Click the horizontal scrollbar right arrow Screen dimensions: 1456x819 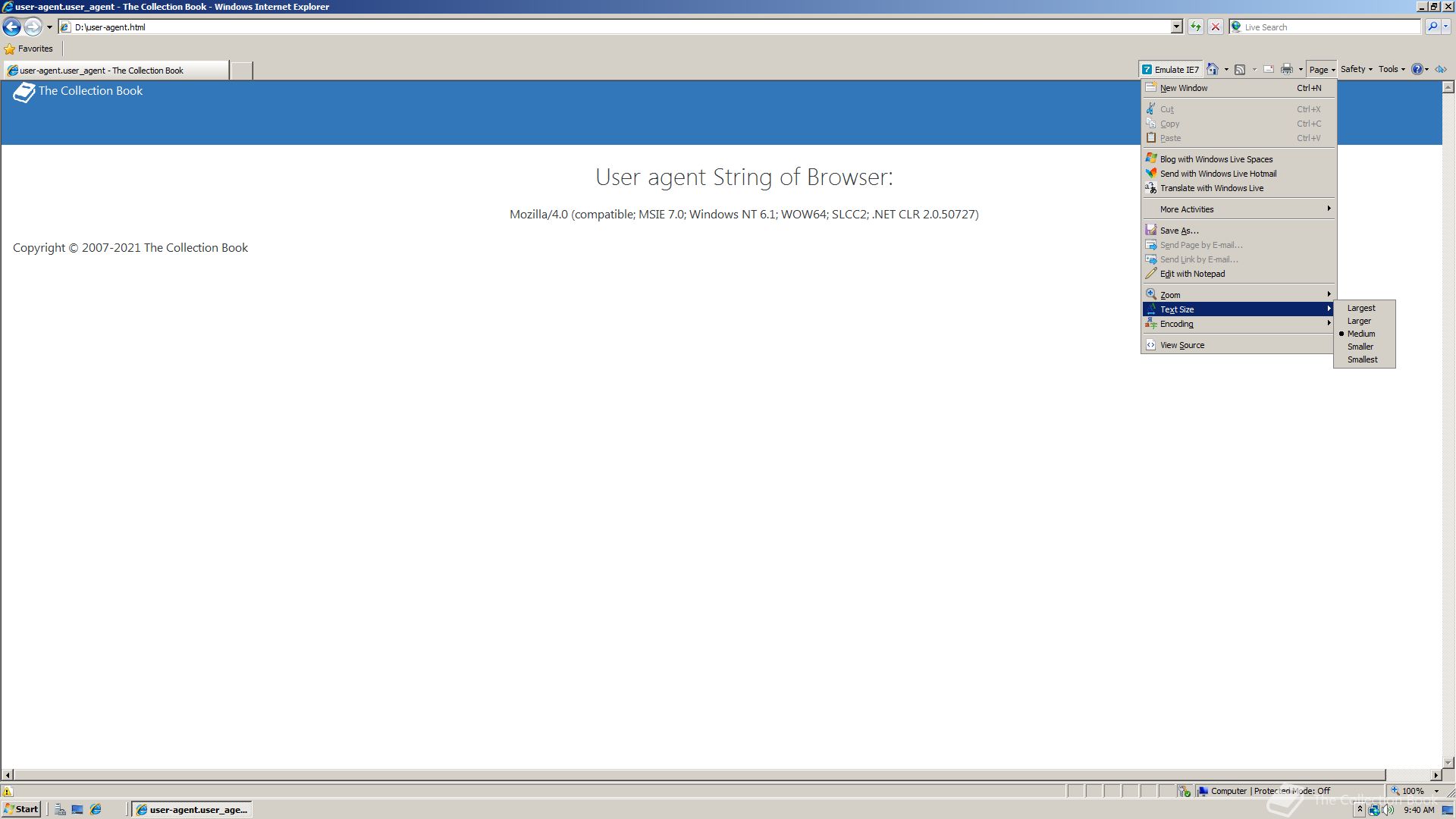(1436, 775)
